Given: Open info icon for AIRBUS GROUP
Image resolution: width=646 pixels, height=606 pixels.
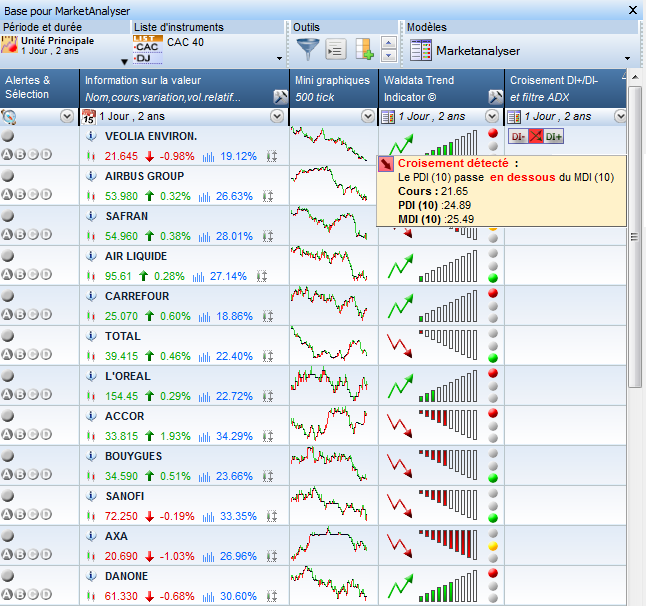Looking at the screenshot, I should click(x=91, y=176).
